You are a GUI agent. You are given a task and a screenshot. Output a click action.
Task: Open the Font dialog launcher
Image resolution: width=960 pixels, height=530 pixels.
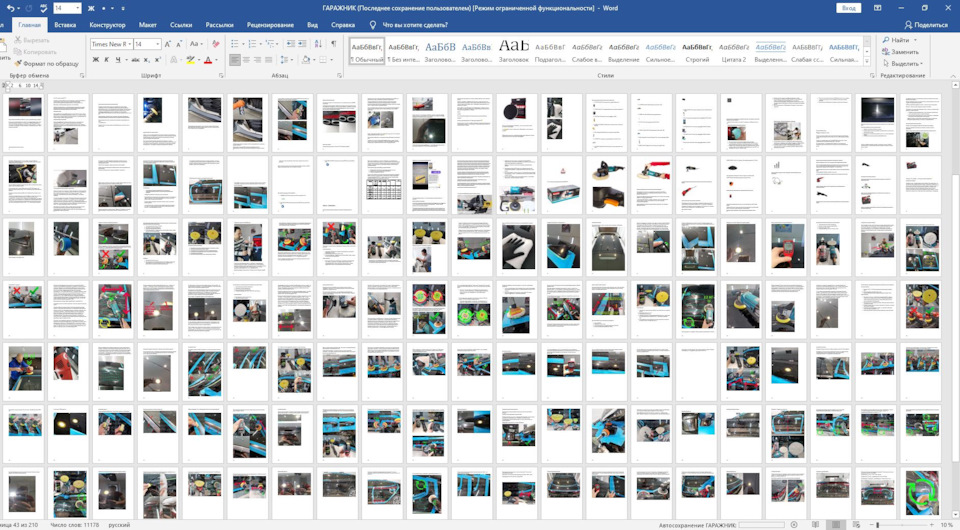[221, 76]
